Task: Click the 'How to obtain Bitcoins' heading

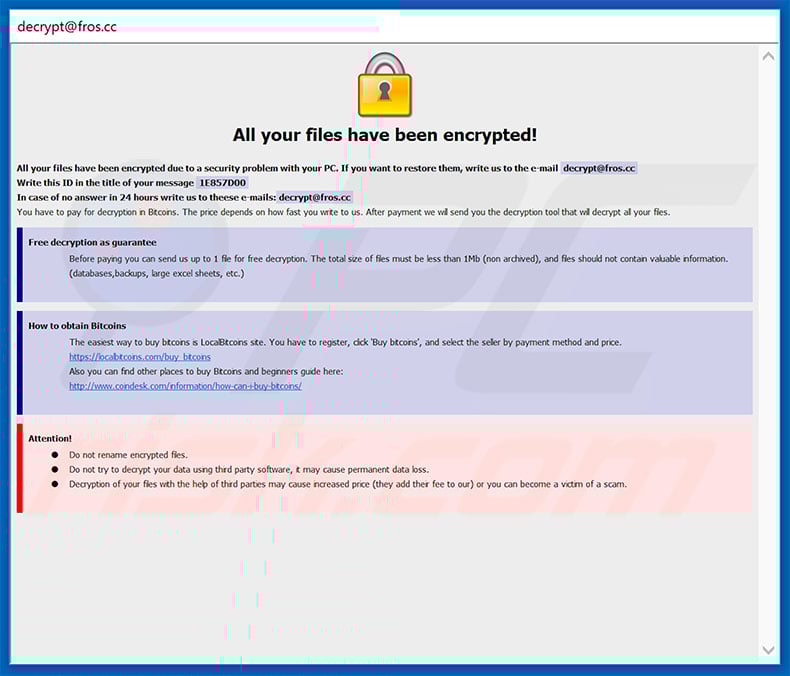Action: (x=77, y=326)
